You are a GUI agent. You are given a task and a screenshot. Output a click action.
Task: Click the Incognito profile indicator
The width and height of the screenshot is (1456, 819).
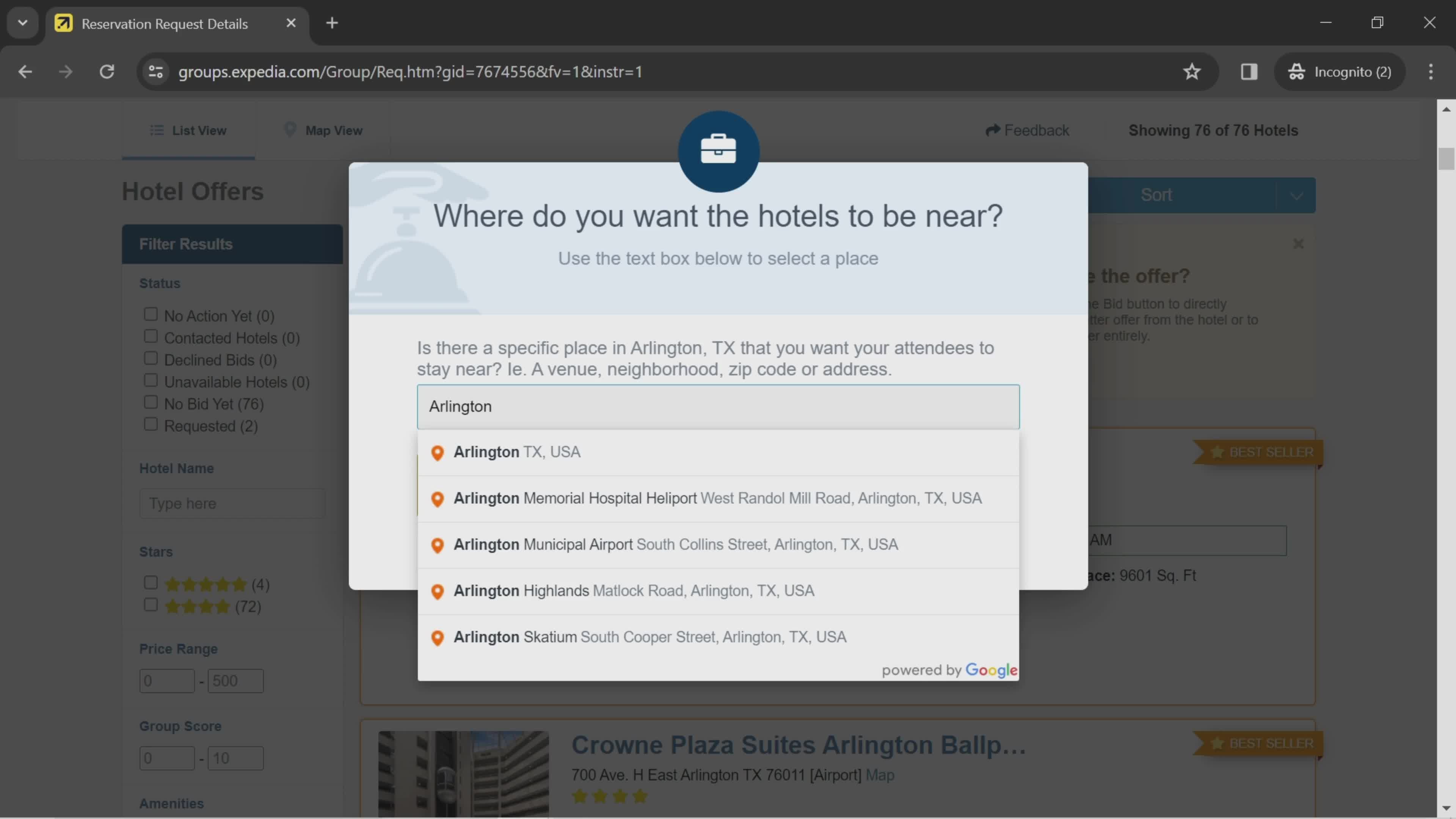click(x=1340, y=72)
